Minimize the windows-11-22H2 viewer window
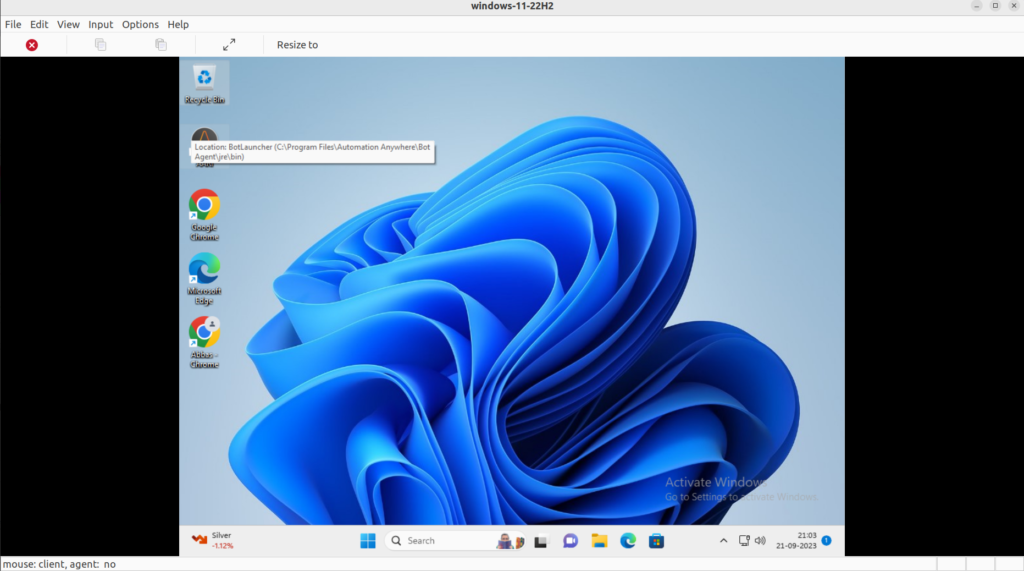Viewport: 1024px width, 571px height. point(976,6)
